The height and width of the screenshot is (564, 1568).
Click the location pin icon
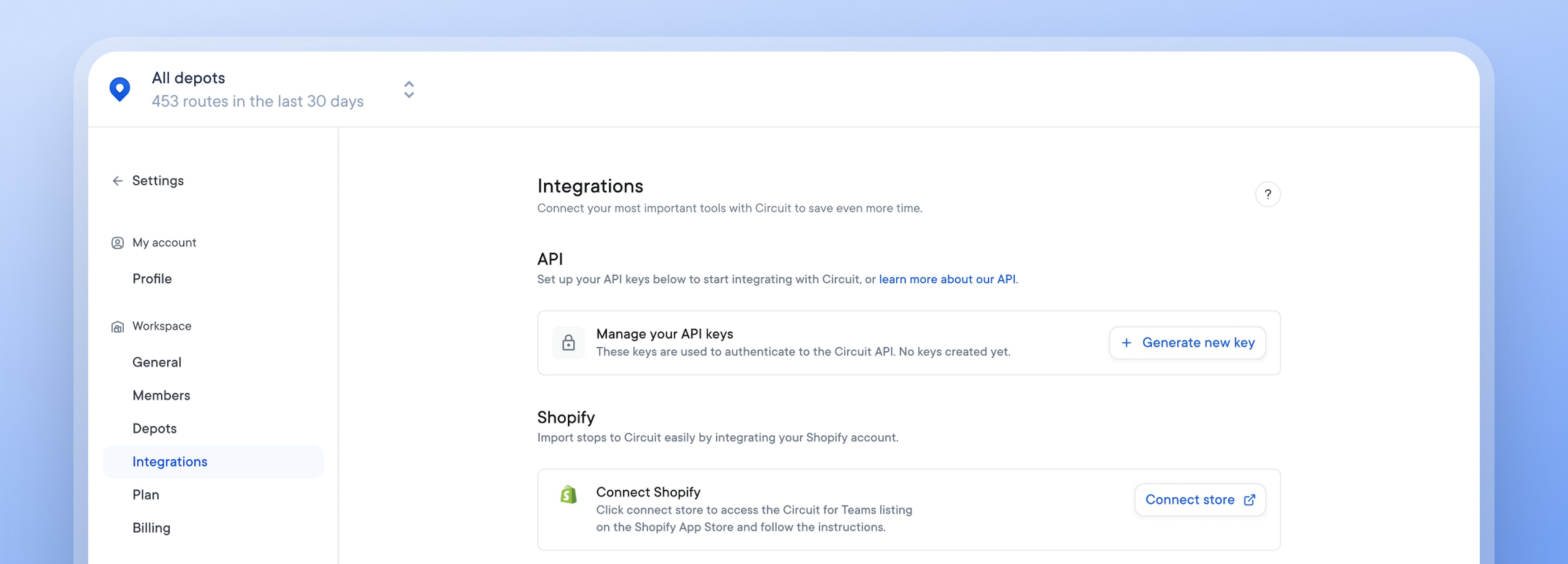[x=121, y=89]
